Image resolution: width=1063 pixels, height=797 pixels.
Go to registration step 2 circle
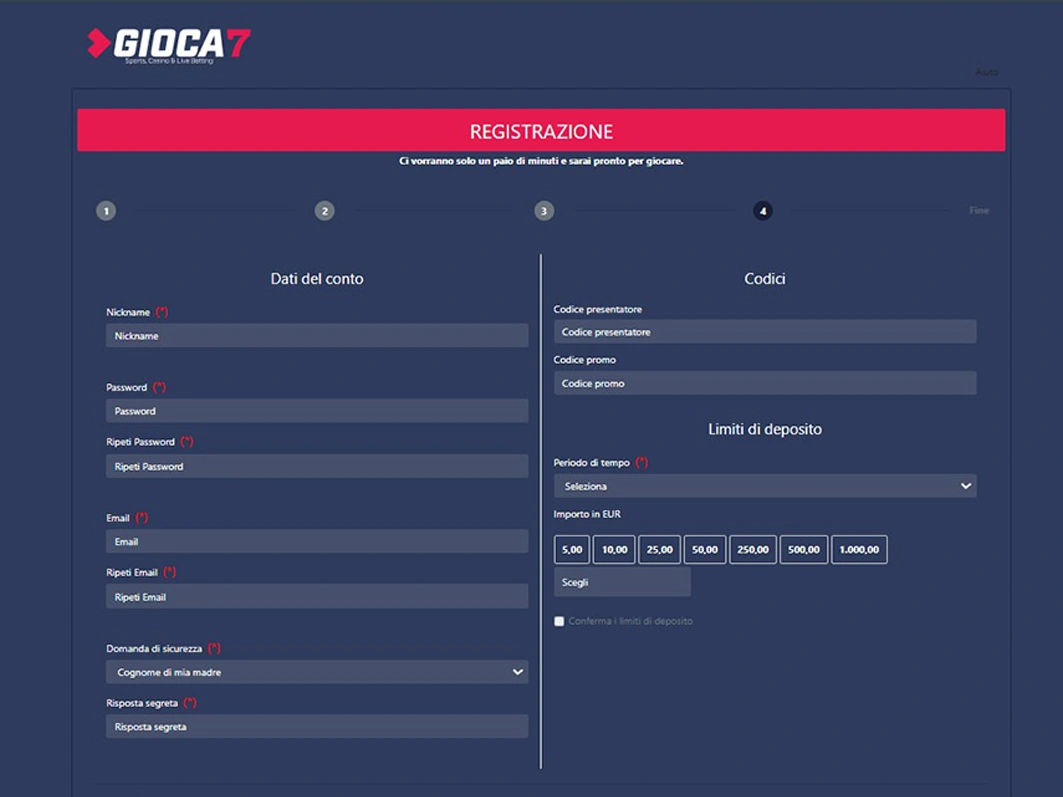pyautogui.click(x=325, y=211)
